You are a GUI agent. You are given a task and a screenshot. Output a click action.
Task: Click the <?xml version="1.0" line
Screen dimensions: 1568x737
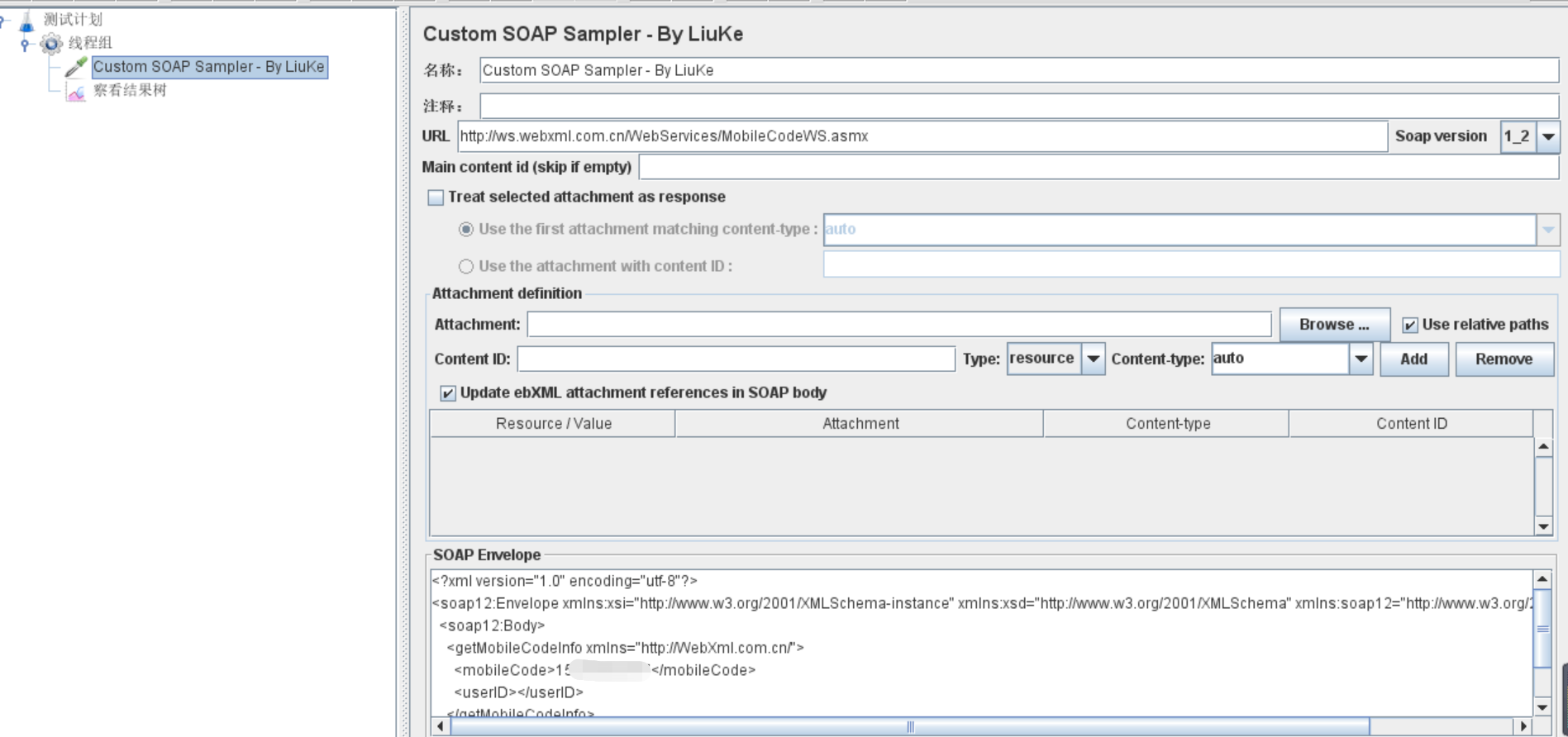[x=565, y=581]
